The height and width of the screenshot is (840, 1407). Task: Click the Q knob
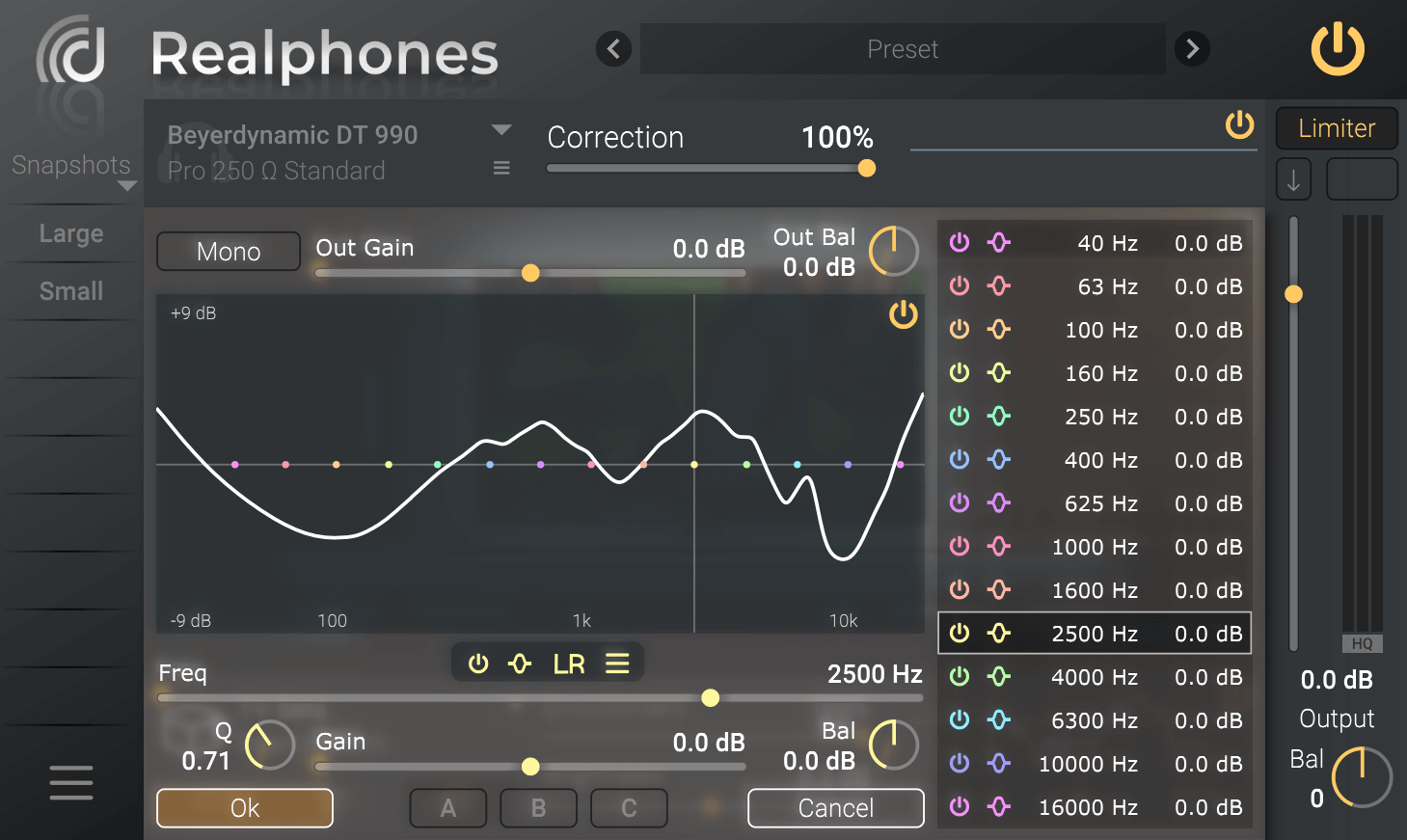click(x=270, y=745)
